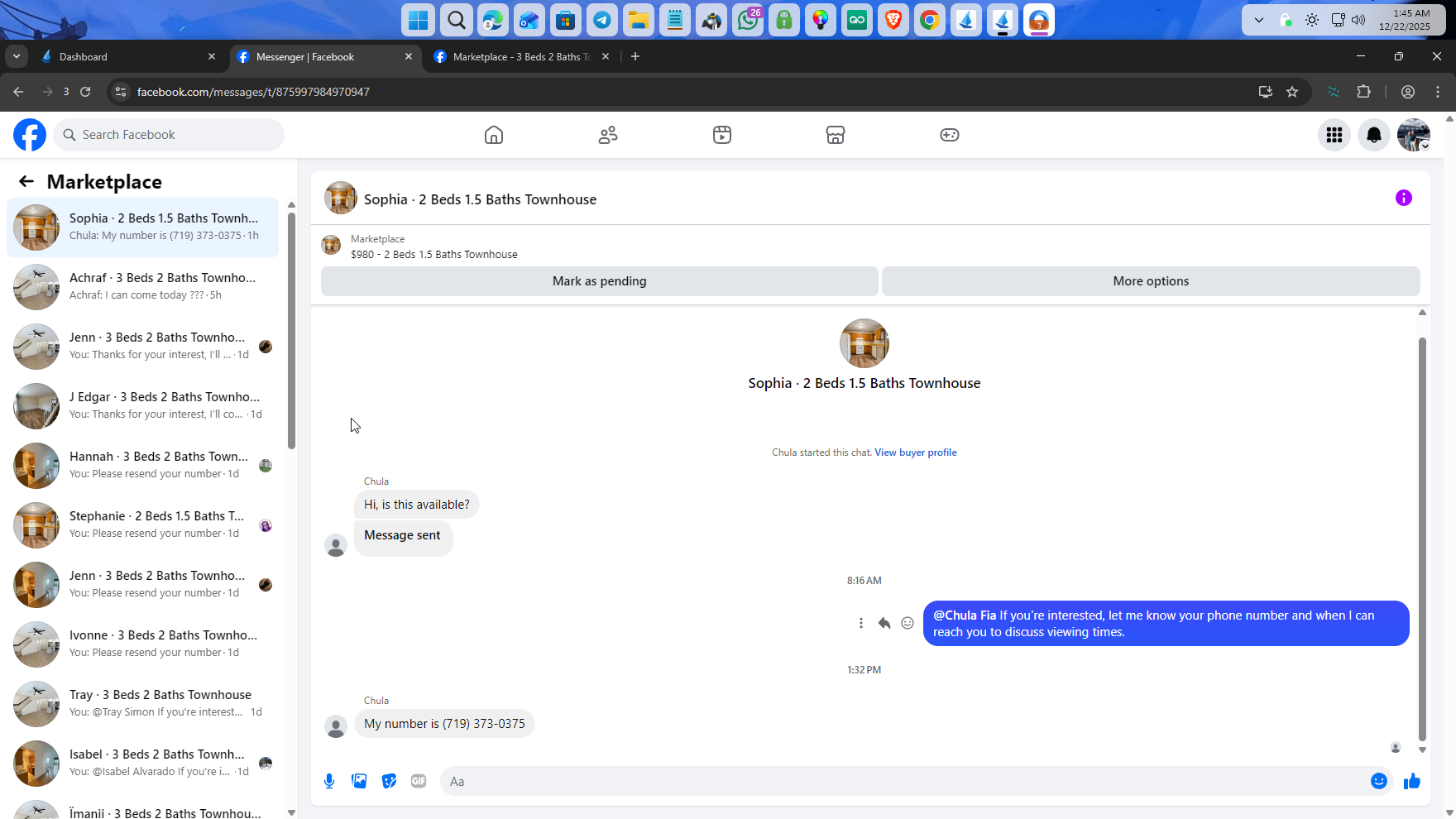
Task: Go back from Marketplace chats list
Action: coord(26,182)
